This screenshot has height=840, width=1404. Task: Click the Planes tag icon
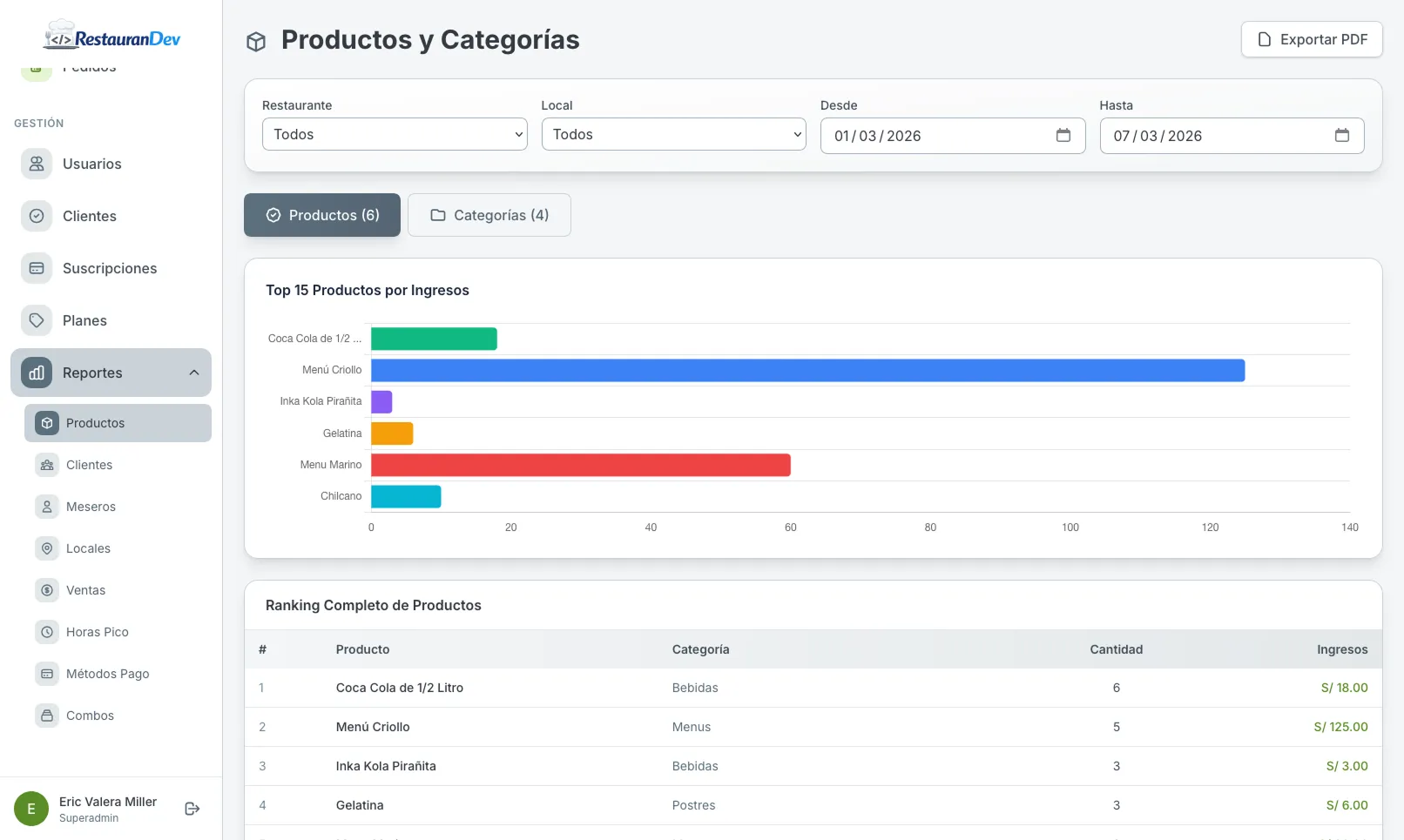tap(37, 320)
